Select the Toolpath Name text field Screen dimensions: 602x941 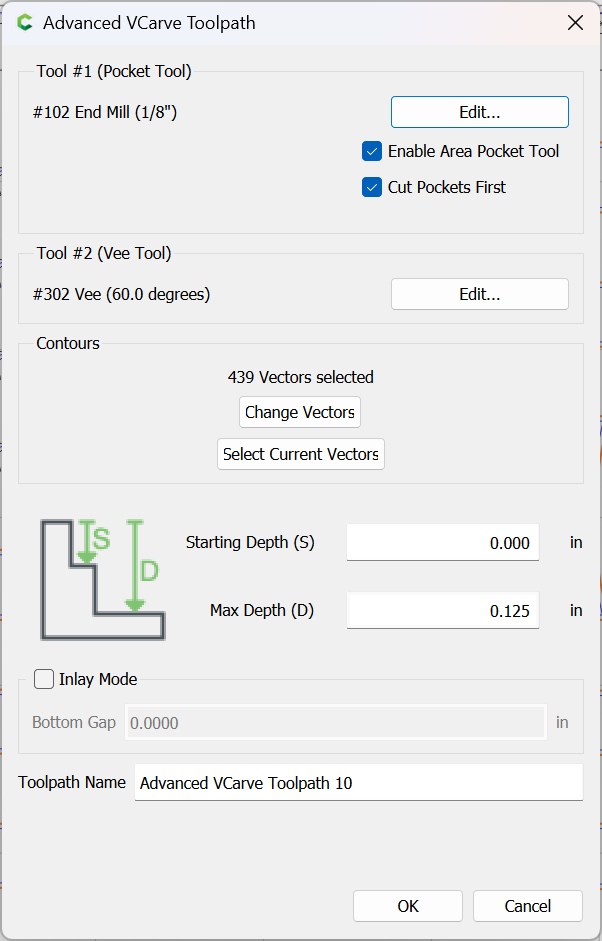coord(358,783)
